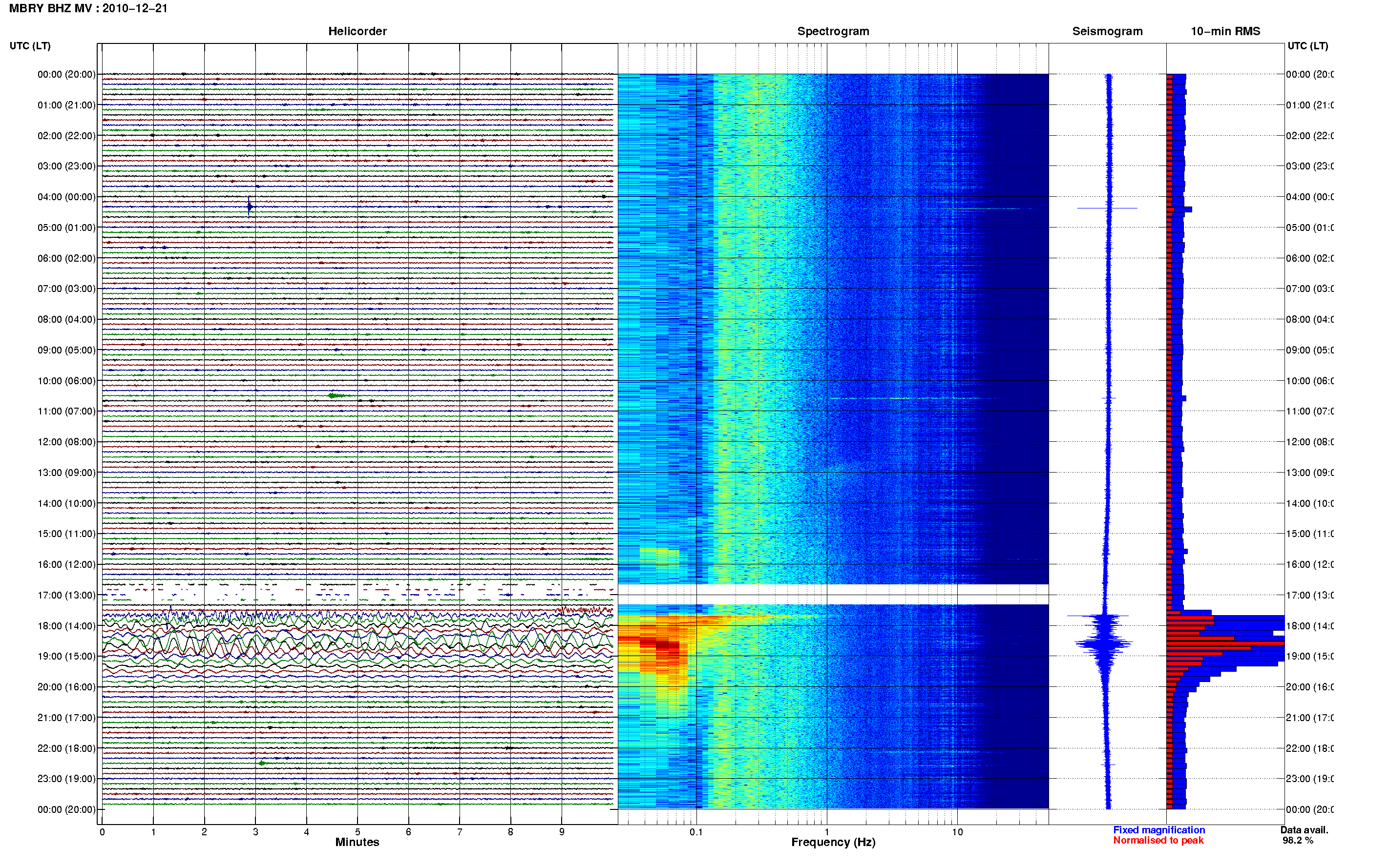Click the left-axis label "05:00 (01:00)"
Viewport: 1389px width, 868px height.
click(x=66, y=227)
